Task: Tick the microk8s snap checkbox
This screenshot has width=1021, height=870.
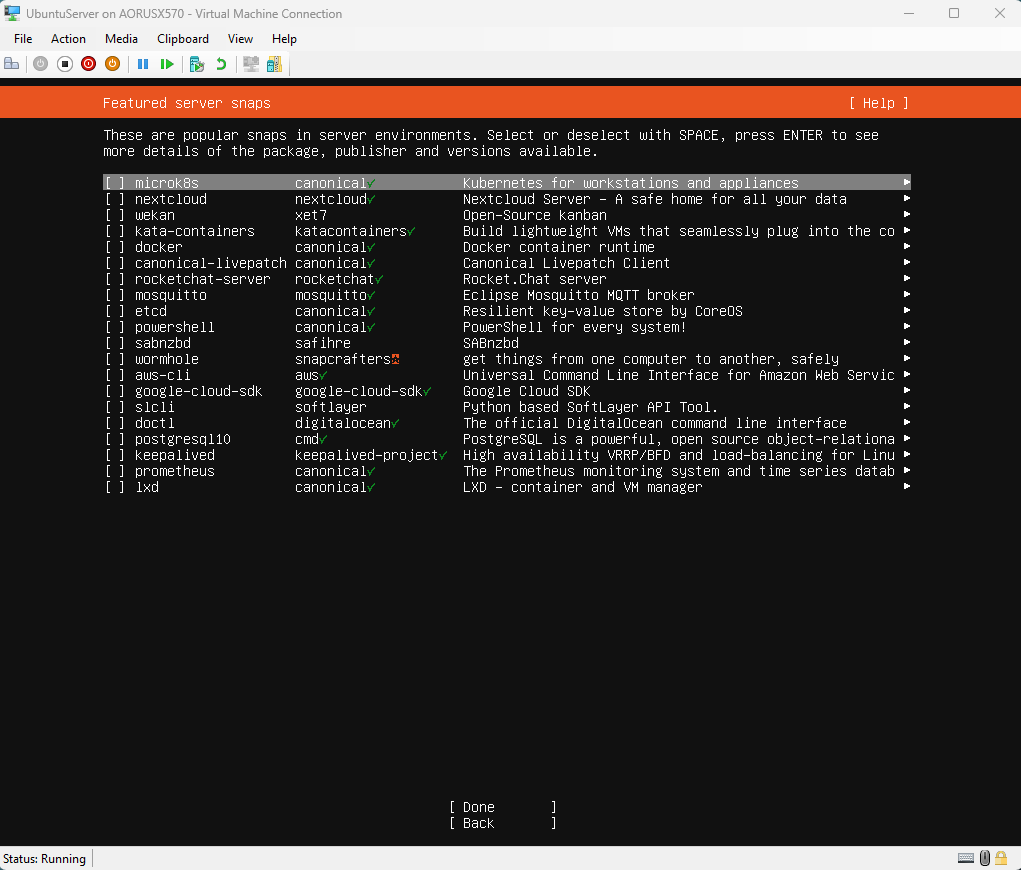Action: coord(115,183)
